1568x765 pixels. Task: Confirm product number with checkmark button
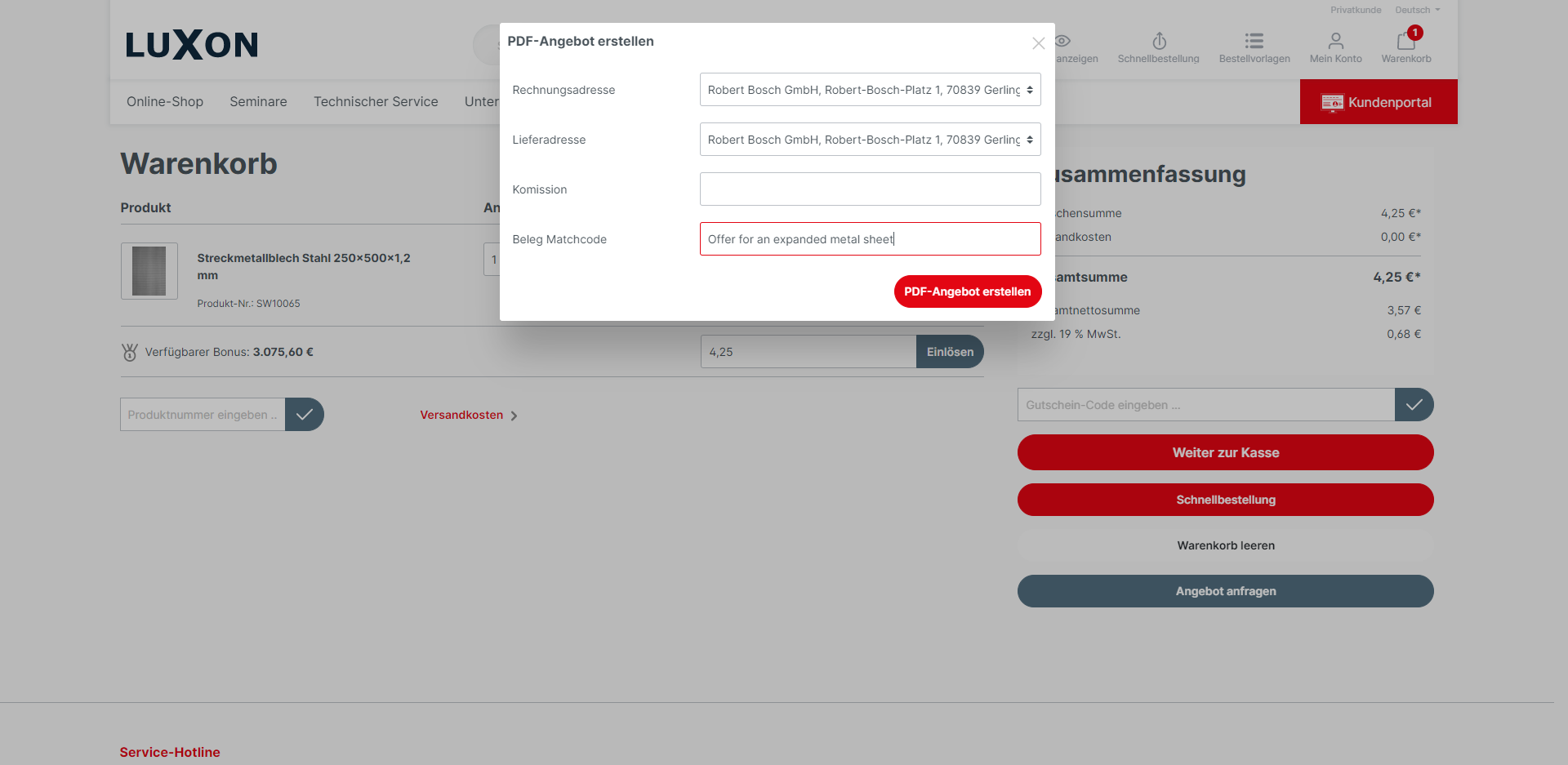[305, 415]
